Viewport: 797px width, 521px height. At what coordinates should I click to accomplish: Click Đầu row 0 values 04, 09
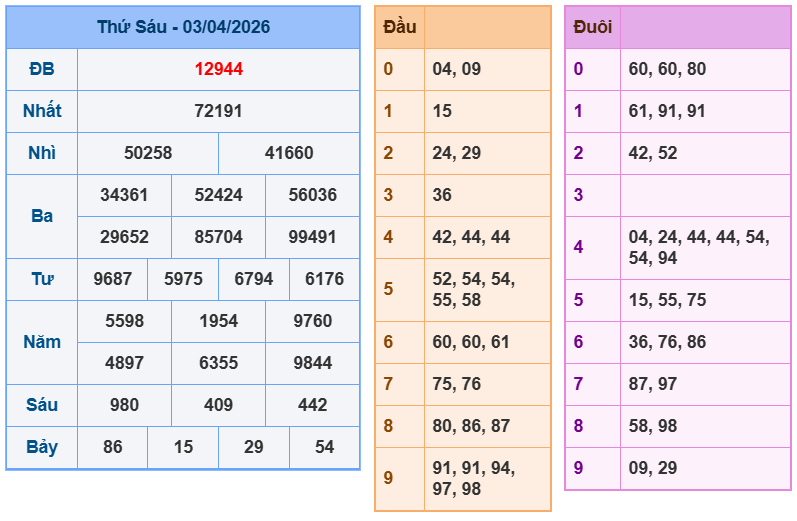[x=456, y=69]
